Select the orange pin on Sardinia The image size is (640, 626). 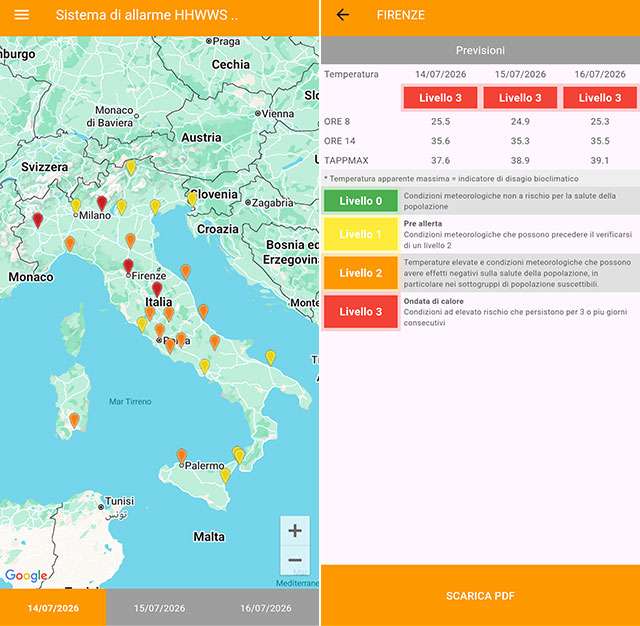click(74, 420)
